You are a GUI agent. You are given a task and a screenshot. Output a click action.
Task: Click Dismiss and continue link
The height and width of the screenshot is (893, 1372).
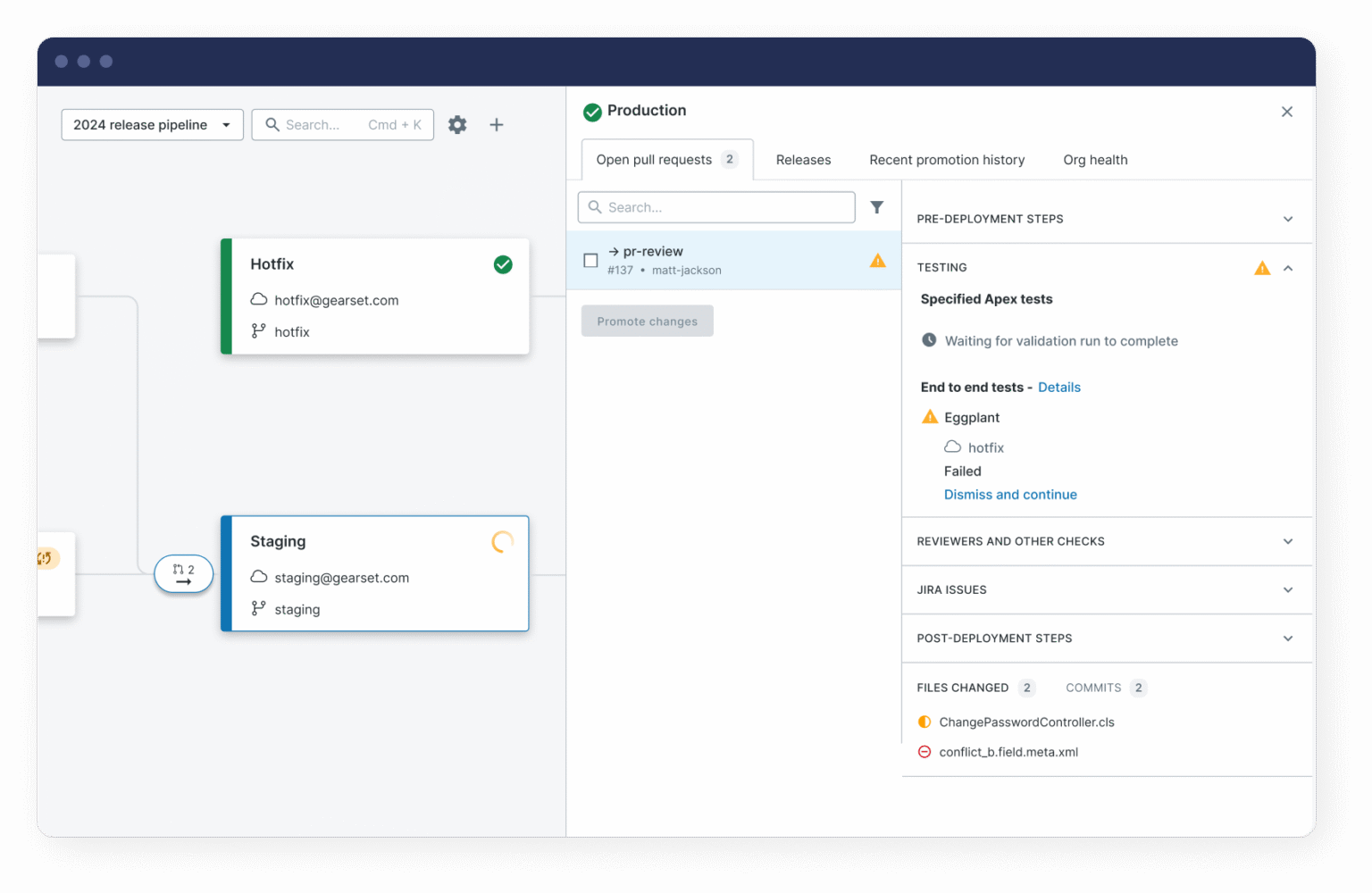click(1010, 495)
